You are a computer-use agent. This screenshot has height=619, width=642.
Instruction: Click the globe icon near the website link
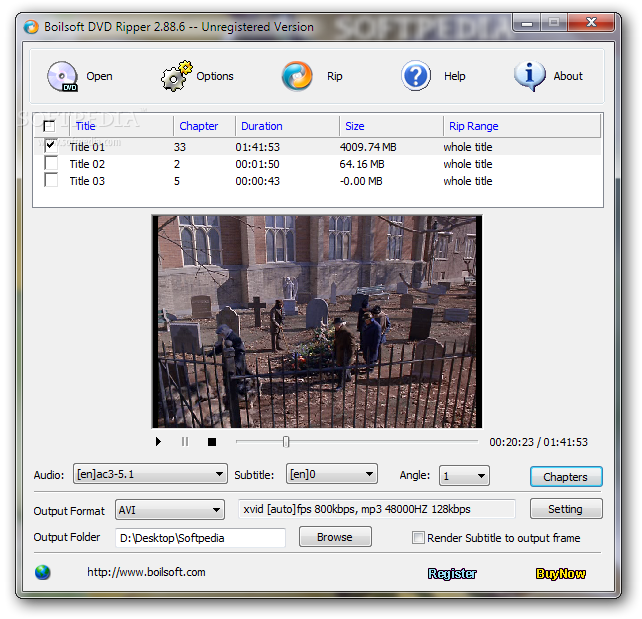point(43,572)
